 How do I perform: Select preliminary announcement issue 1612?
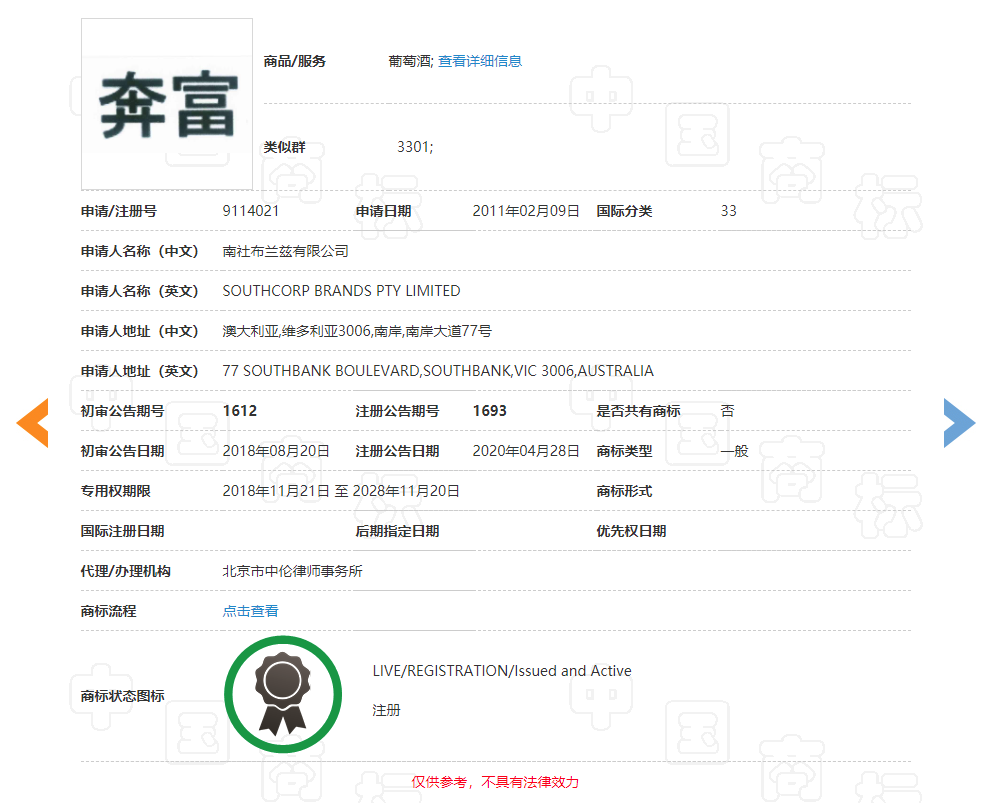click(240, 411)
